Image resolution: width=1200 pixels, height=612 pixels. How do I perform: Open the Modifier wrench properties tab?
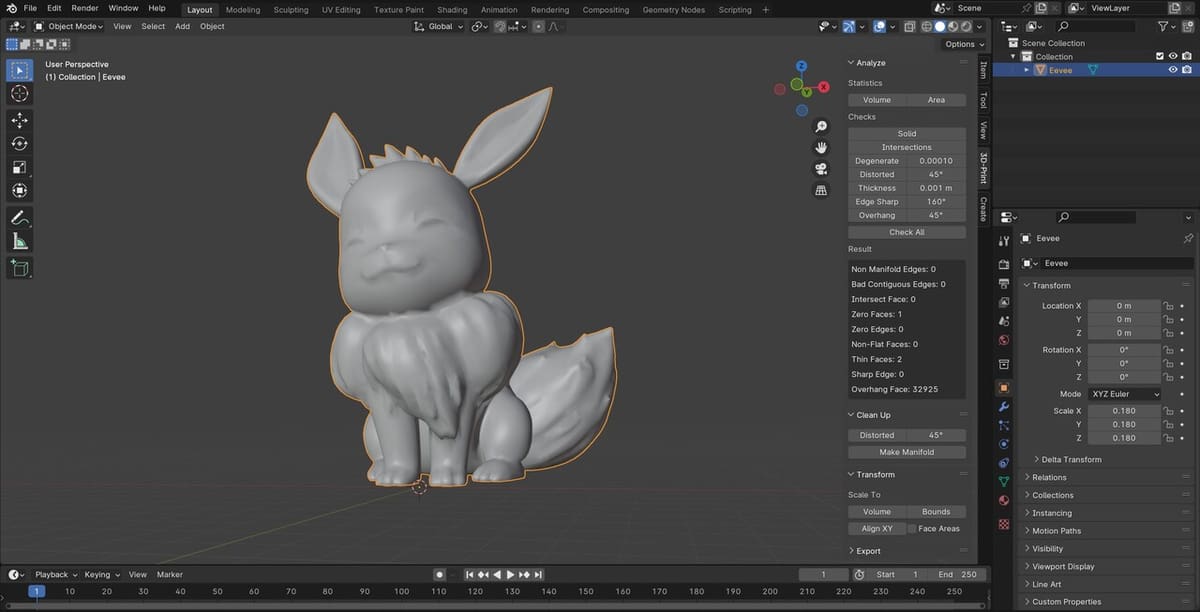pyautogui.click(x=1004, y=407)
